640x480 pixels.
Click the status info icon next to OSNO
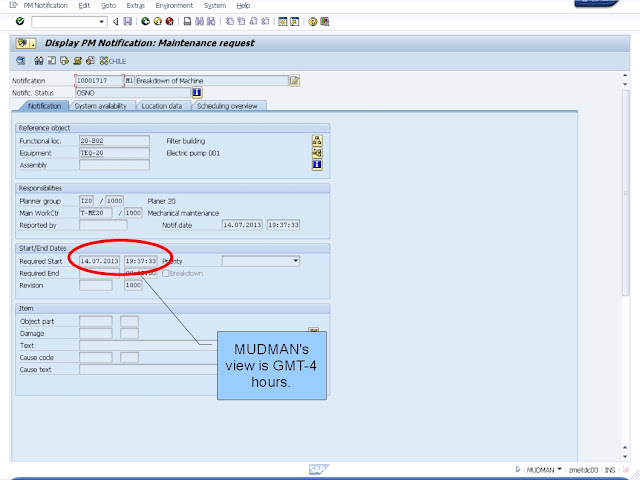click(197, 93)
